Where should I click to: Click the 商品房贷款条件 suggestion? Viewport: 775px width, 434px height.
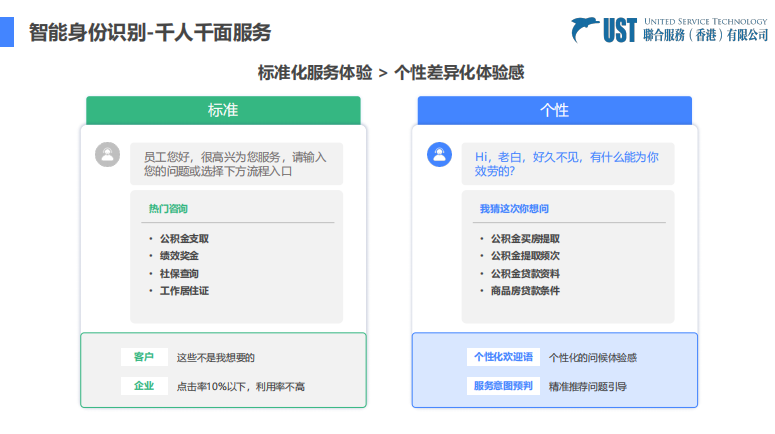coord(525,291)
